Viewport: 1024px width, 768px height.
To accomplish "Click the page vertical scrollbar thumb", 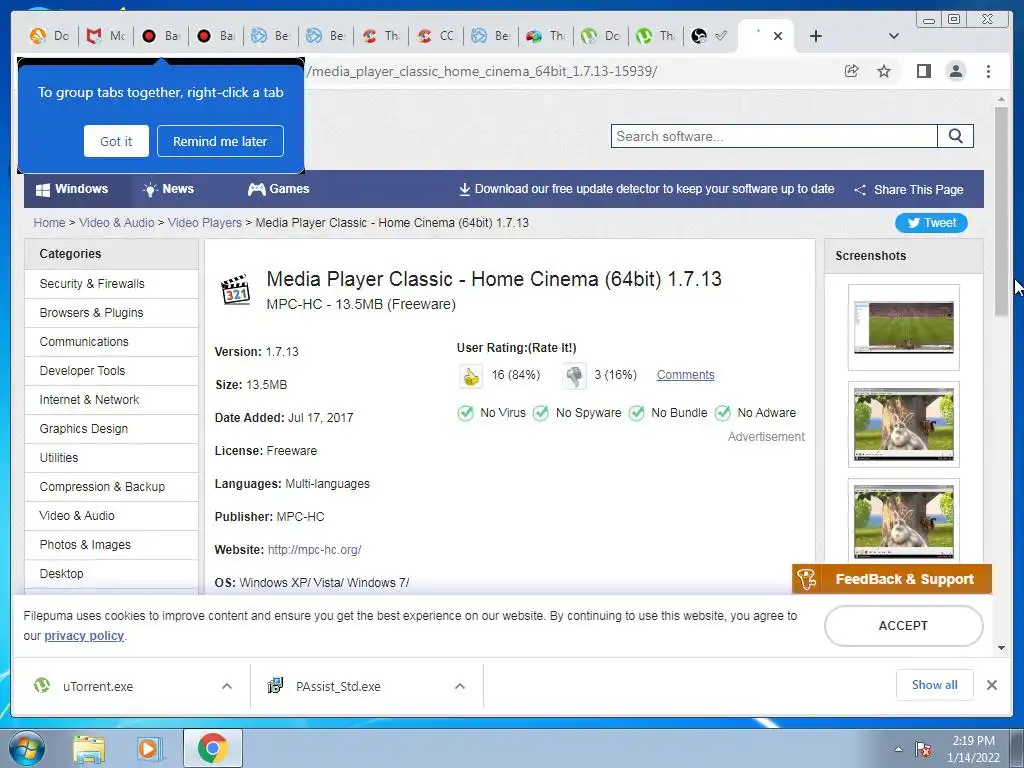I will click(x=1001, y=212).
